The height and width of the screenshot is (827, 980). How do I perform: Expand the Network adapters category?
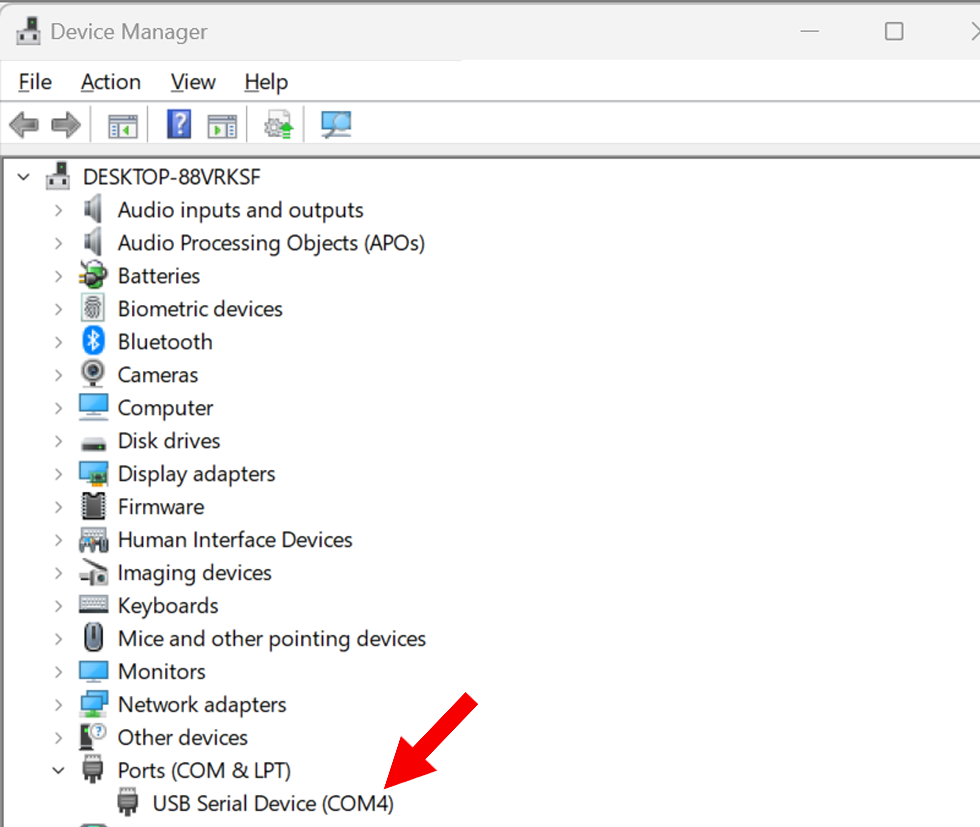pyautogui.click(x=58, y=705)
